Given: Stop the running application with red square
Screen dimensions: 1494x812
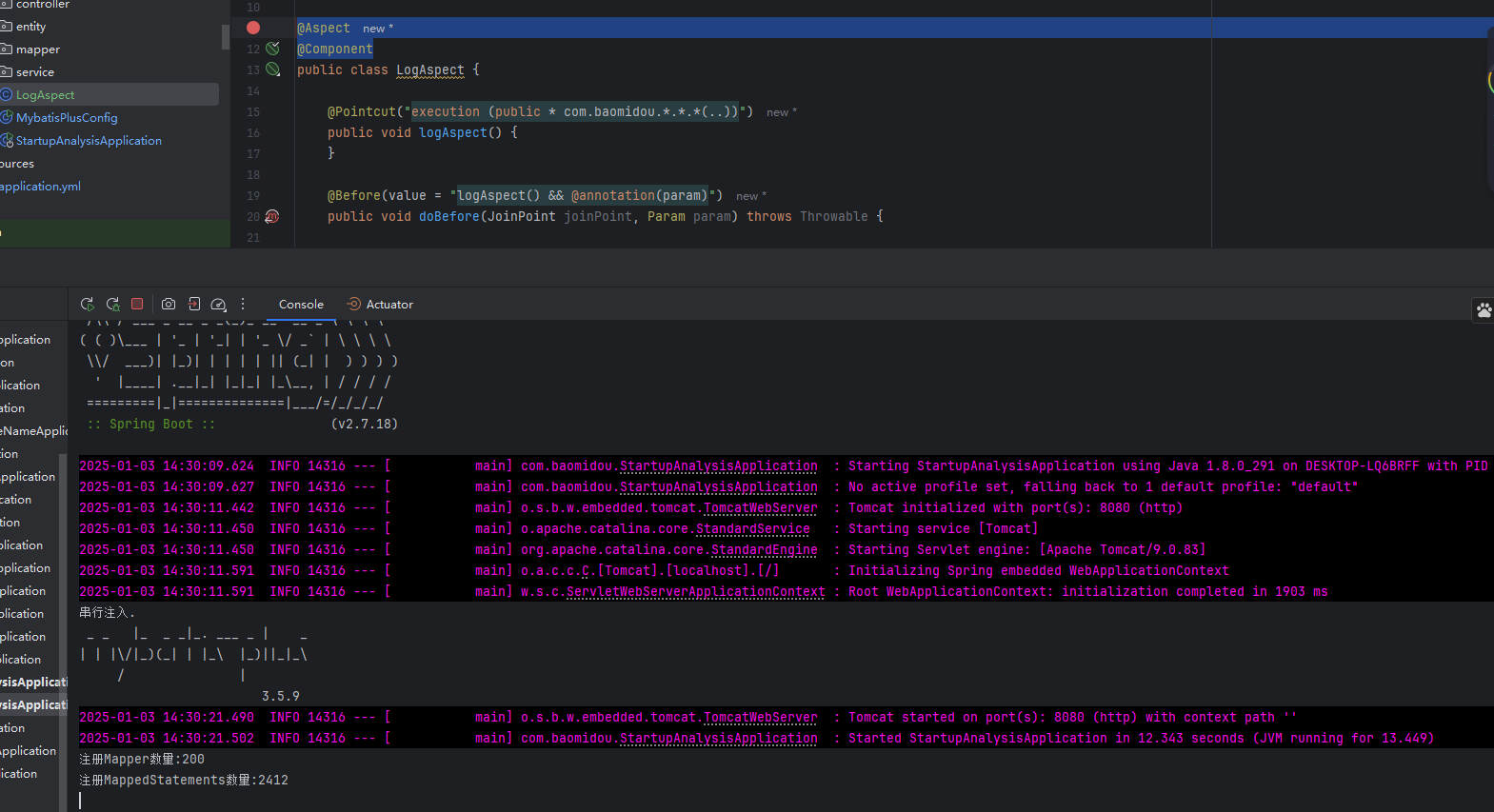Looking at the screenshot, I should (137, 305).
